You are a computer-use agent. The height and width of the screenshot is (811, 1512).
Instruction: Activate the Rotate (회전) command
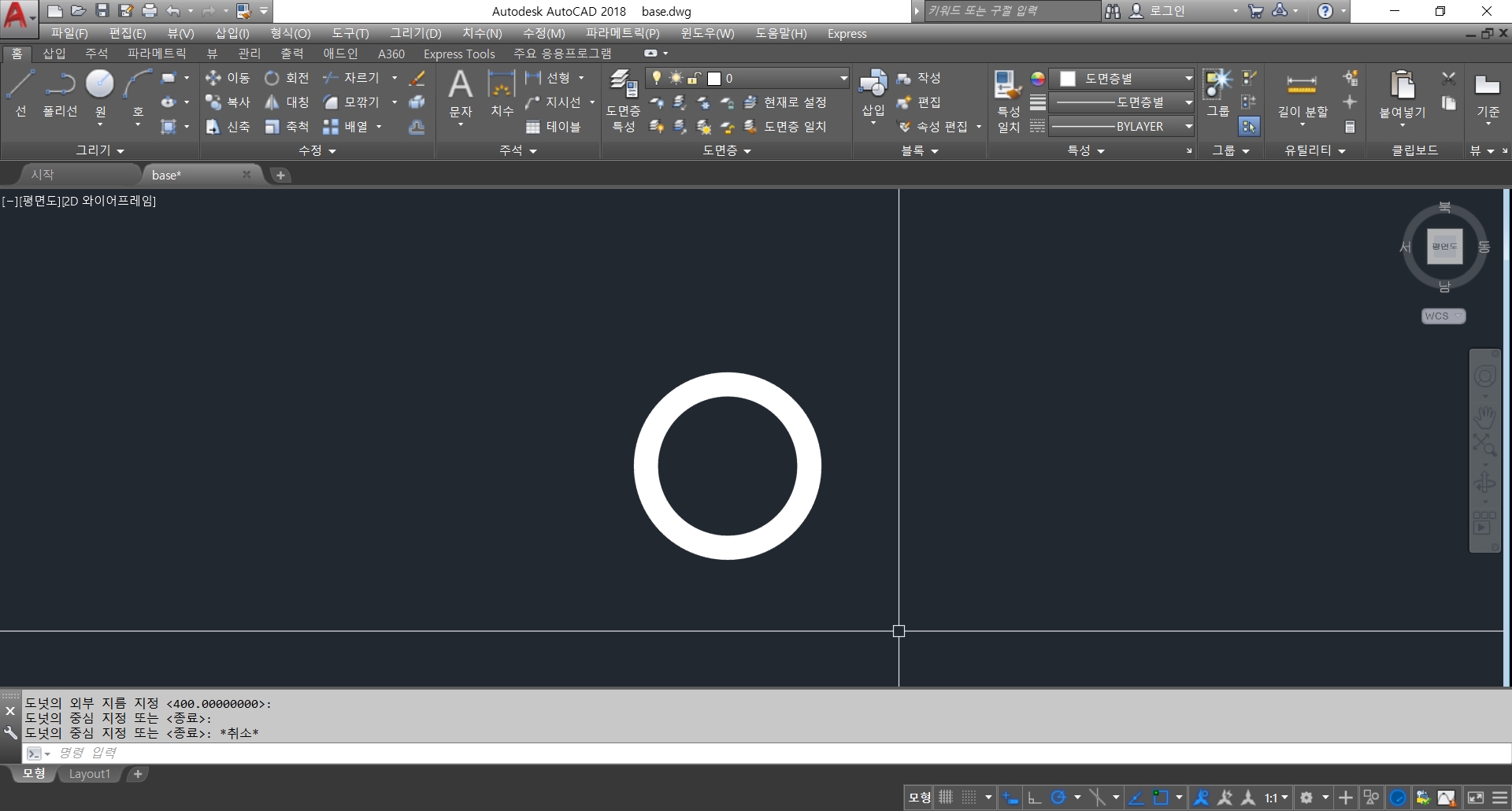pyautogui.click(x=287, y=78)
